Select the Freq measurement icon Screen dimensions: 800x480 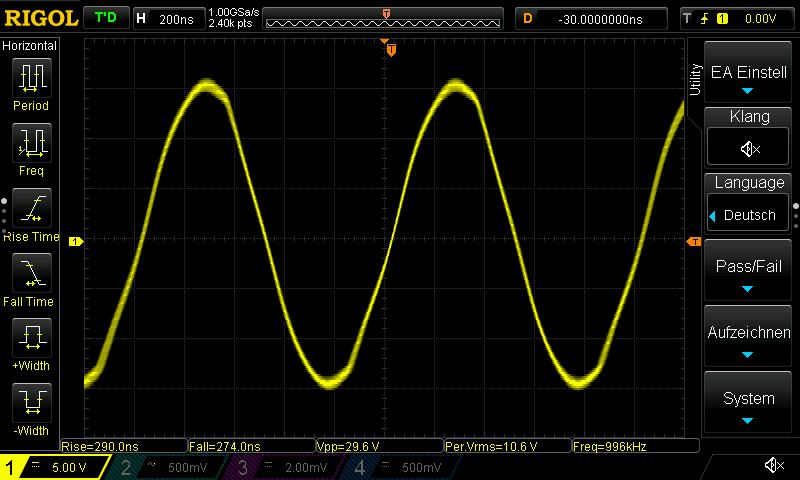[32, 142]
